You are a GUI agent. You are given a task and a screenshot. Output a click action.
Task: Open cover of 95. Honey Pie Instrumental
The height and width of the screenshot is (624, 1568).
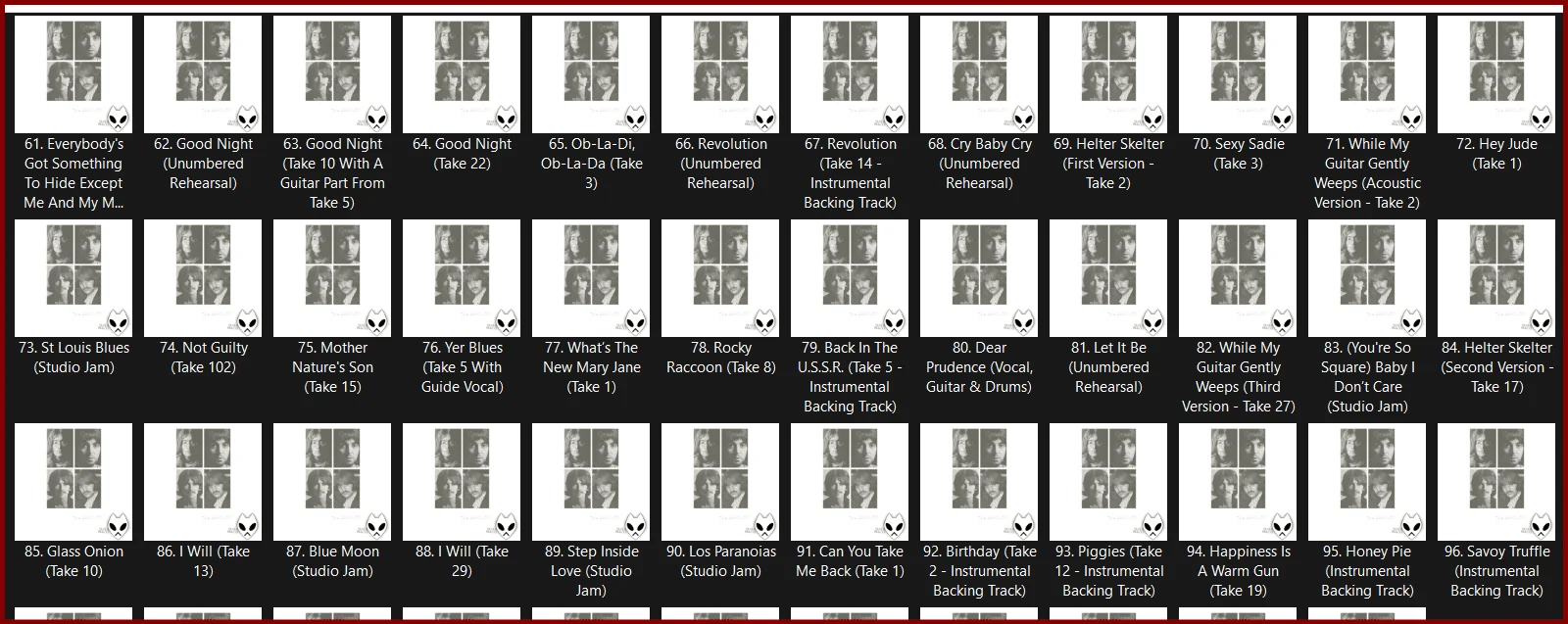1367,482
